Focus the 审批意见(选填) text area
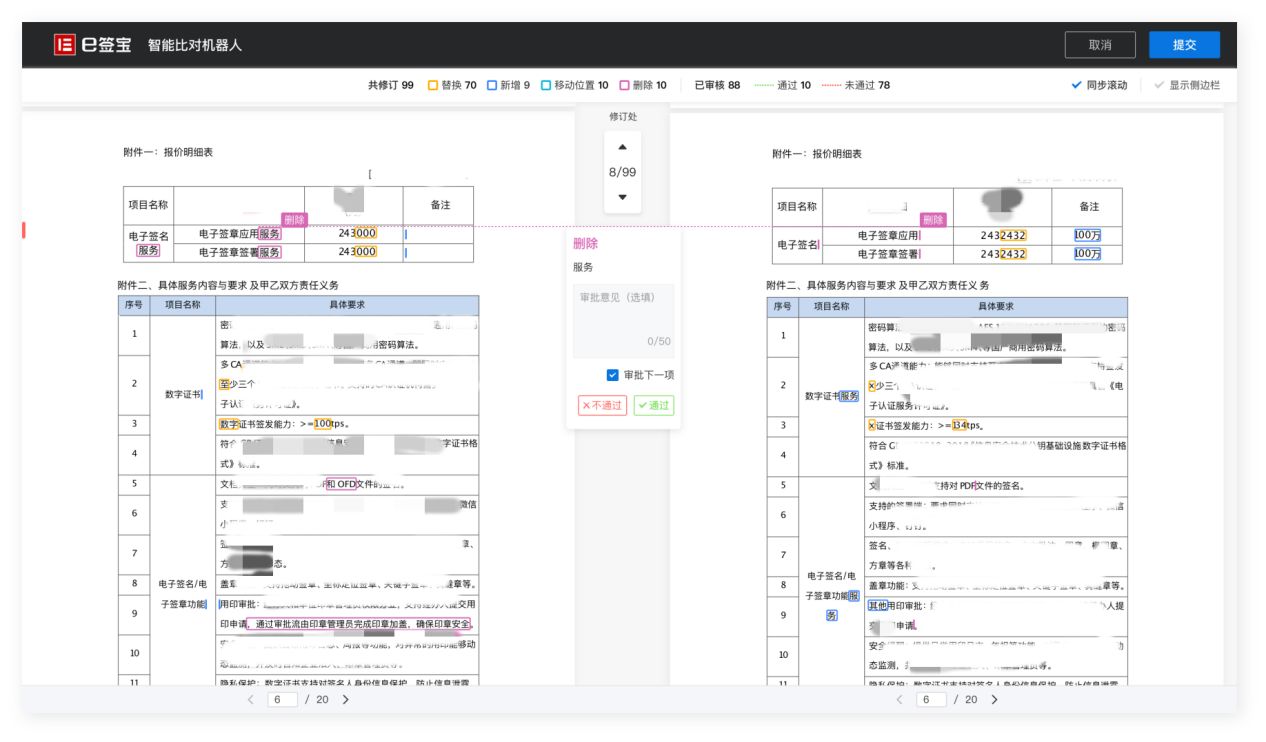 (x=623, y=321)
